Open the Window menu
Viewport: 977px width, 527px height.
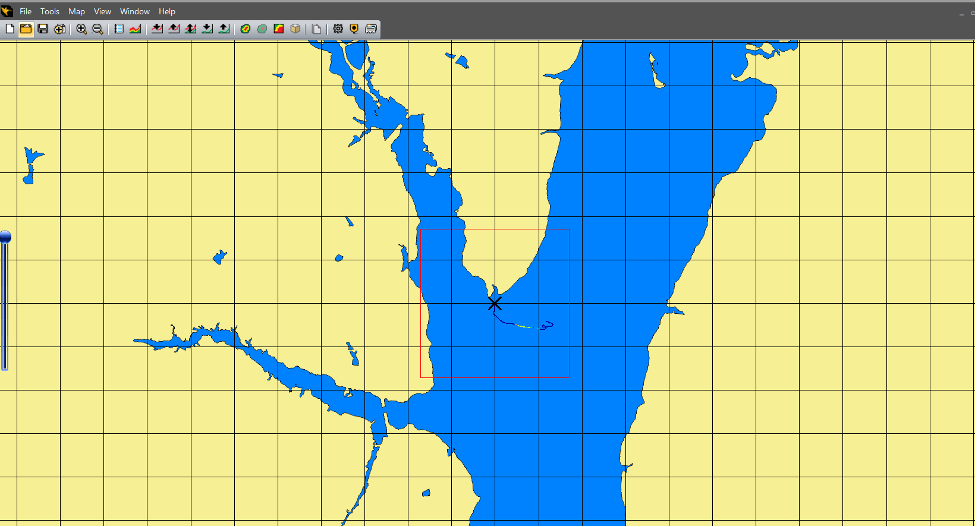tap(135, 11)
